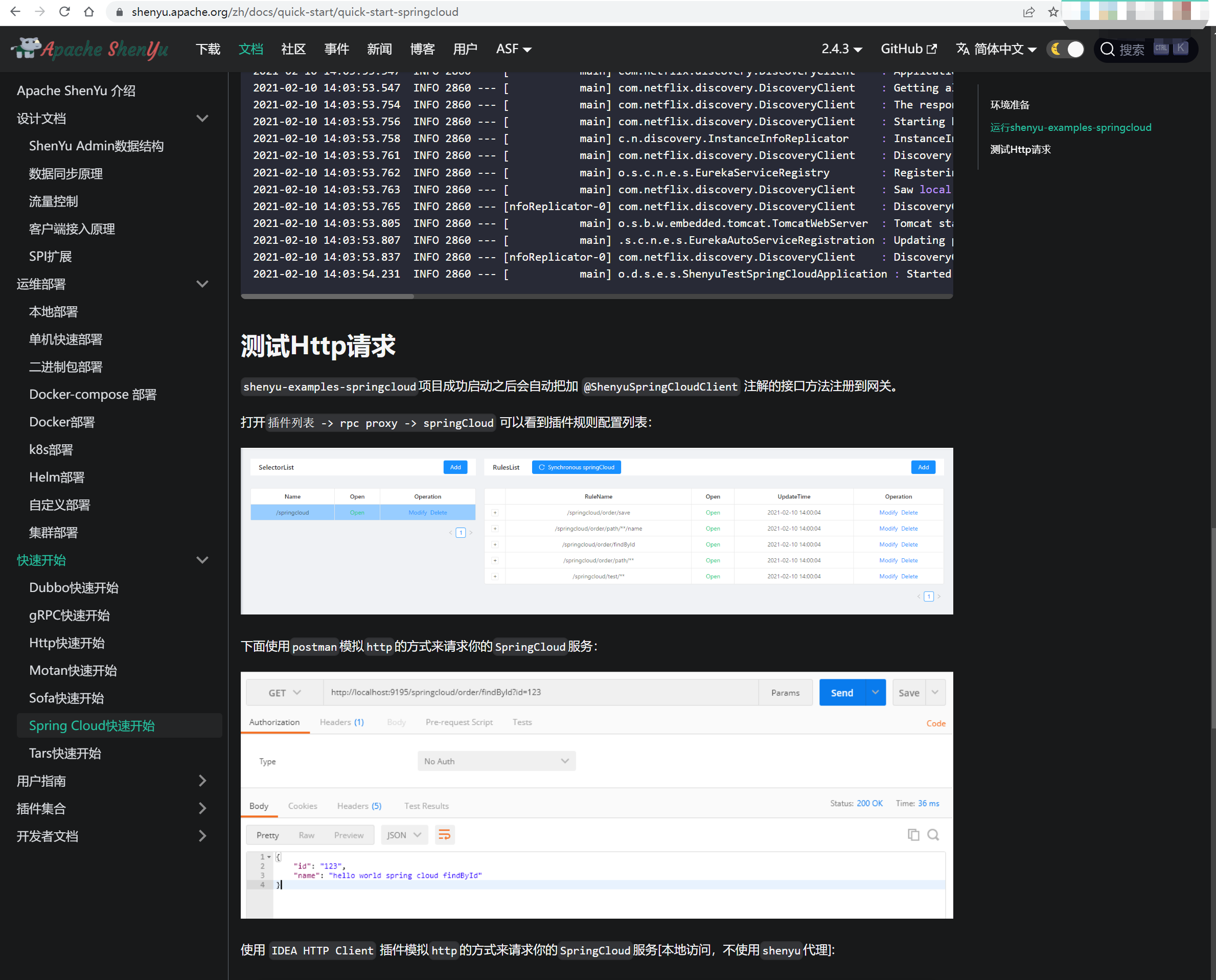Expand the 插件集合 sidebar category
This screenshot has height=980, width=1216.
click(202, 808)
